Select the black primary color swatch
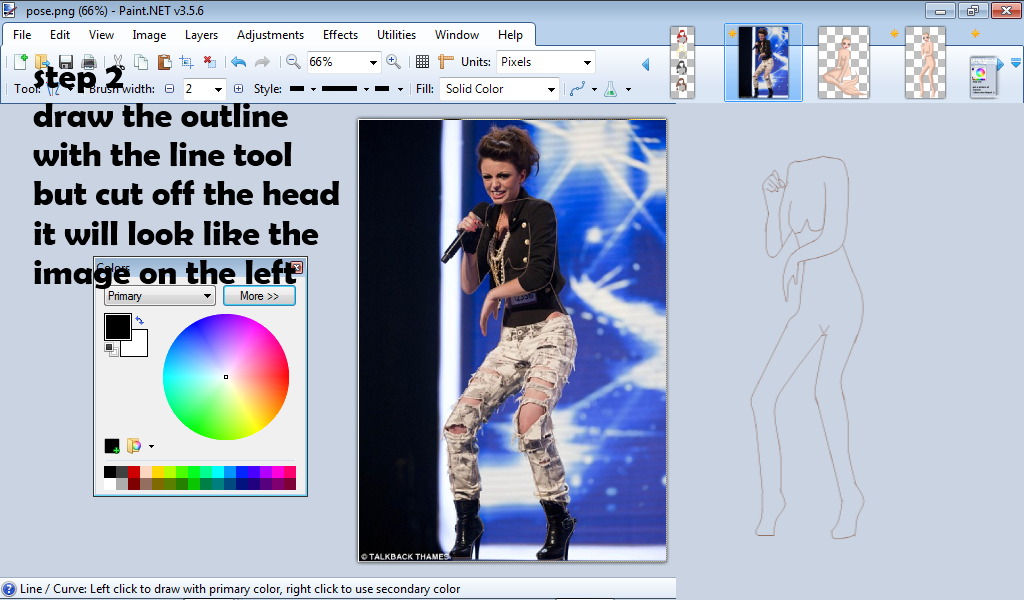Screen dimensions: 1024x600 click(118, 326)
